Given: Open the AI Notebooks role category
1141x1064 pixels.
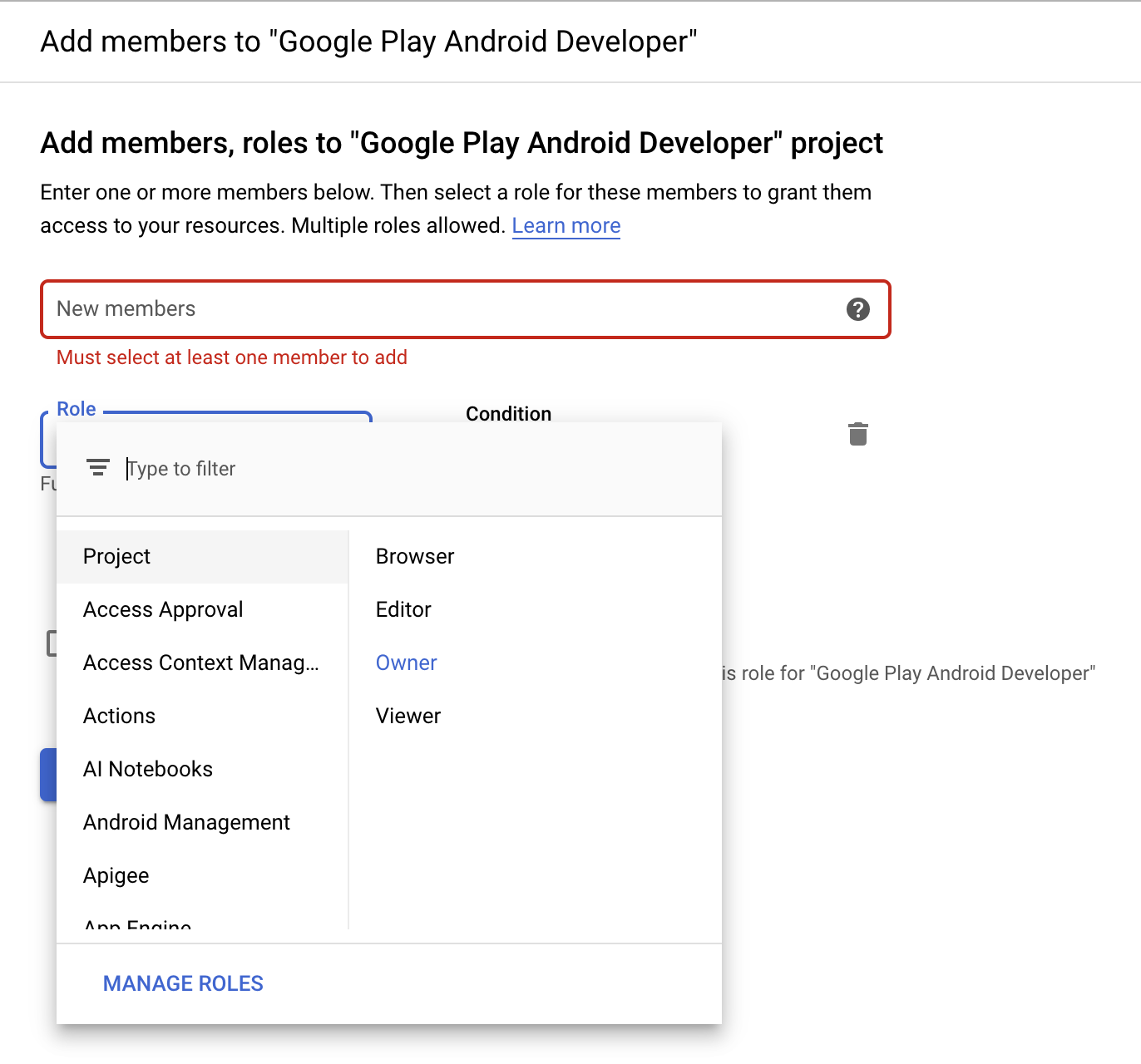Looking at the screenshot, I should (147, 769).
